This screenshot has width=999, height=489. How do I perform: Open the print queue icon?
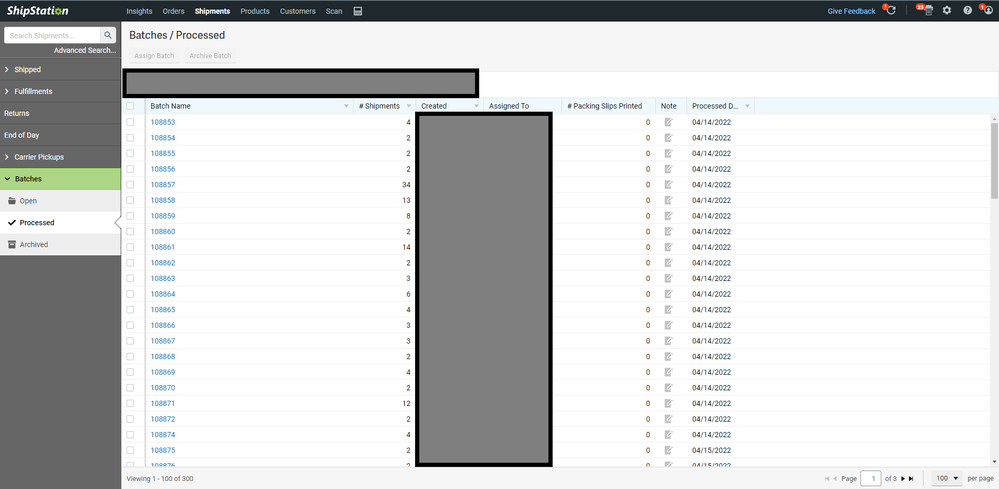pyautogui.click(x=927, y=11)
